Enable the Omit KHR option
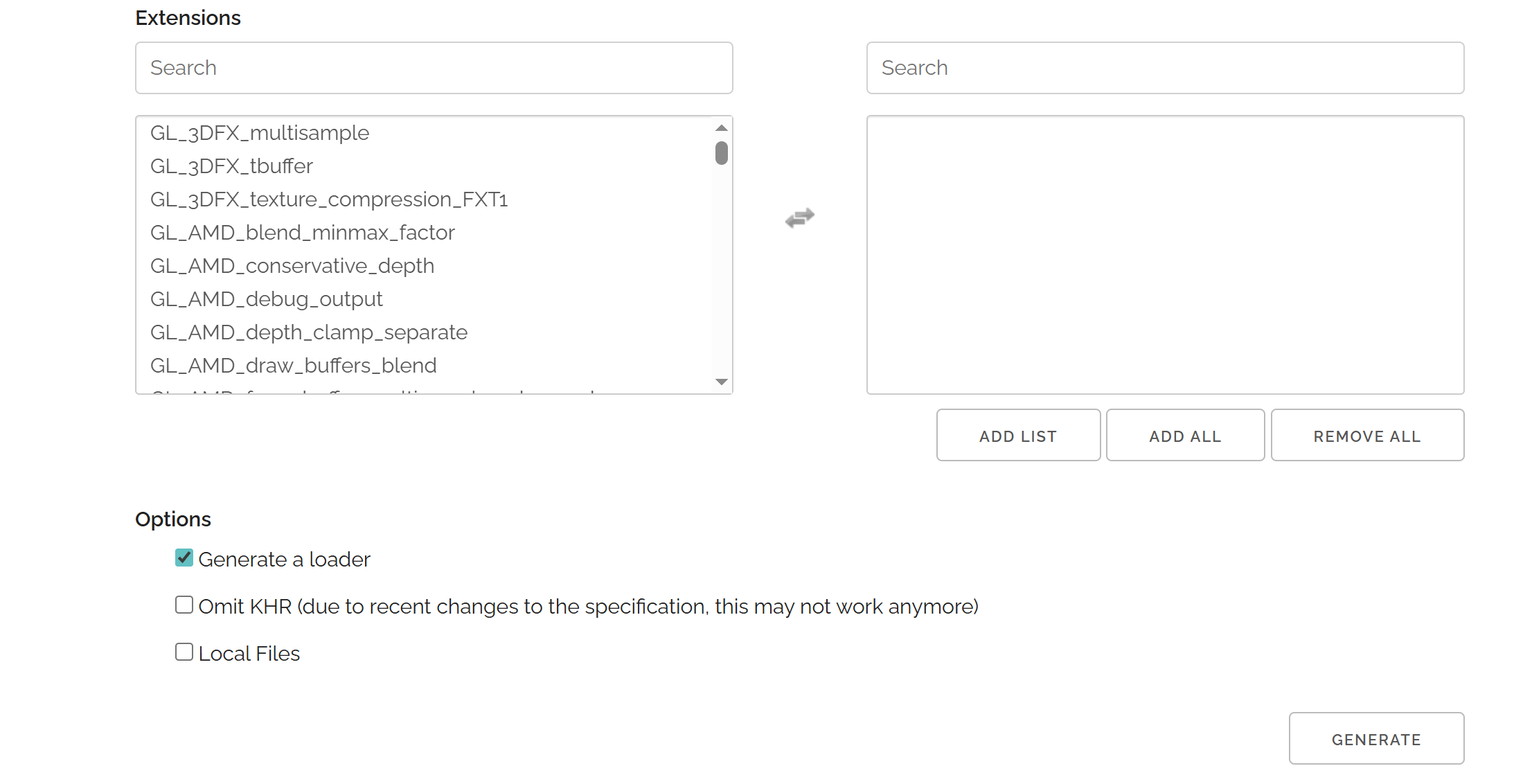This screenshot has width=1532, height=784. [184, 605]
